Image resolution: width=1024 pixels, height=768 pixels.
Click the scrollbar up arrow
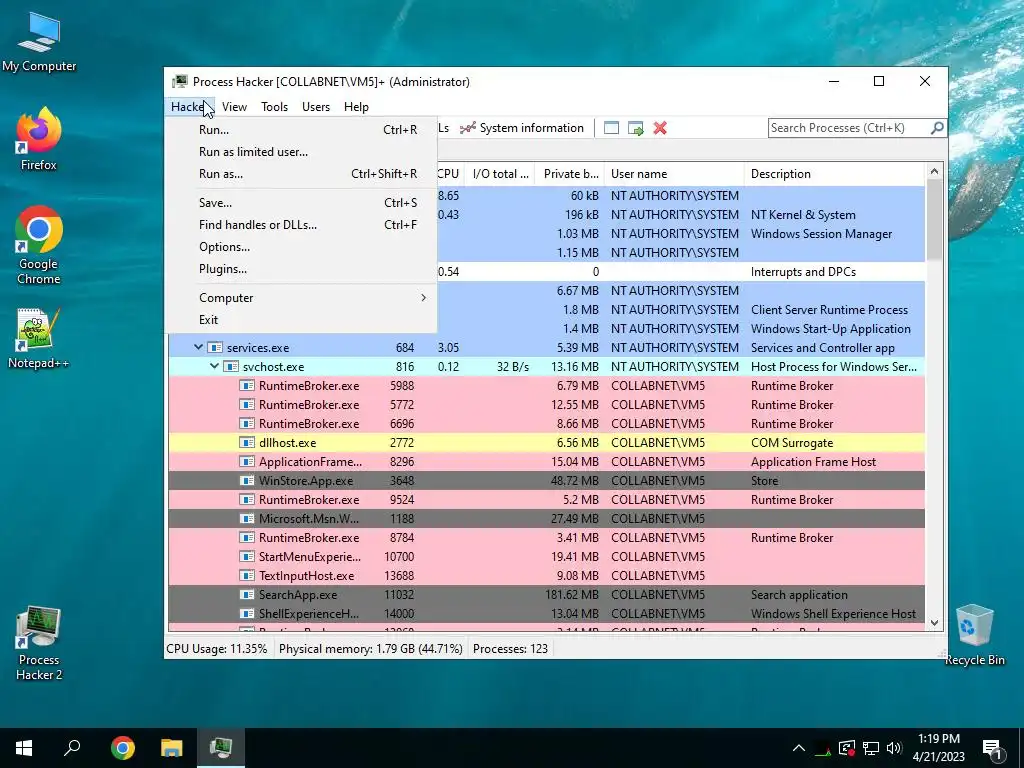pos(934,172)
